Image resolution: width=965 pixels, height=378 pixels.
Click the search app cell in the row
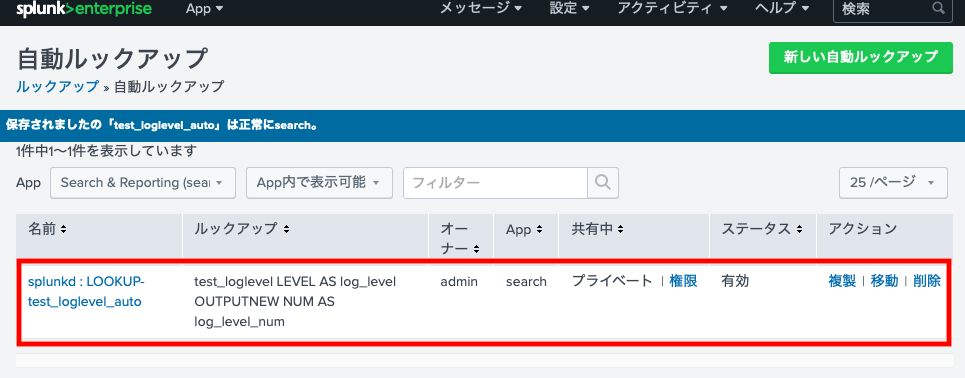click(526, 281)
